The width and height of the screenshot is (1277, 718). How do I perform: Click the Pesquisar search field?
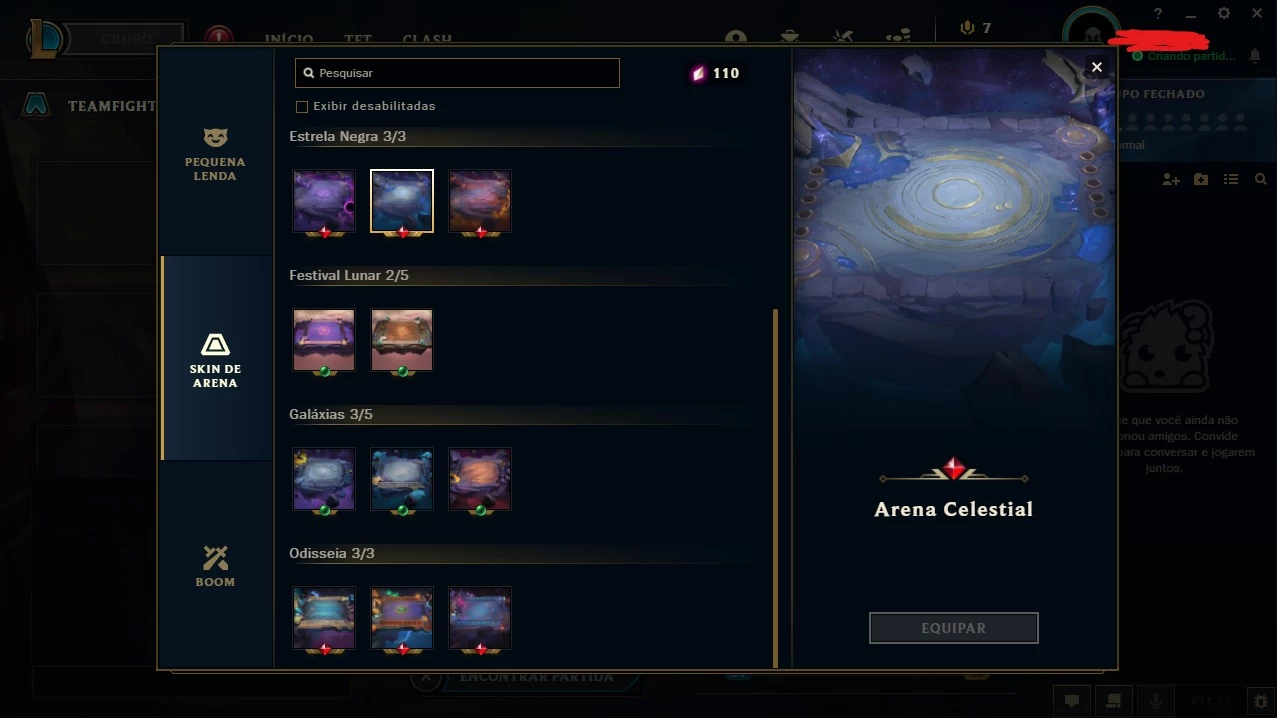[457, 73]
